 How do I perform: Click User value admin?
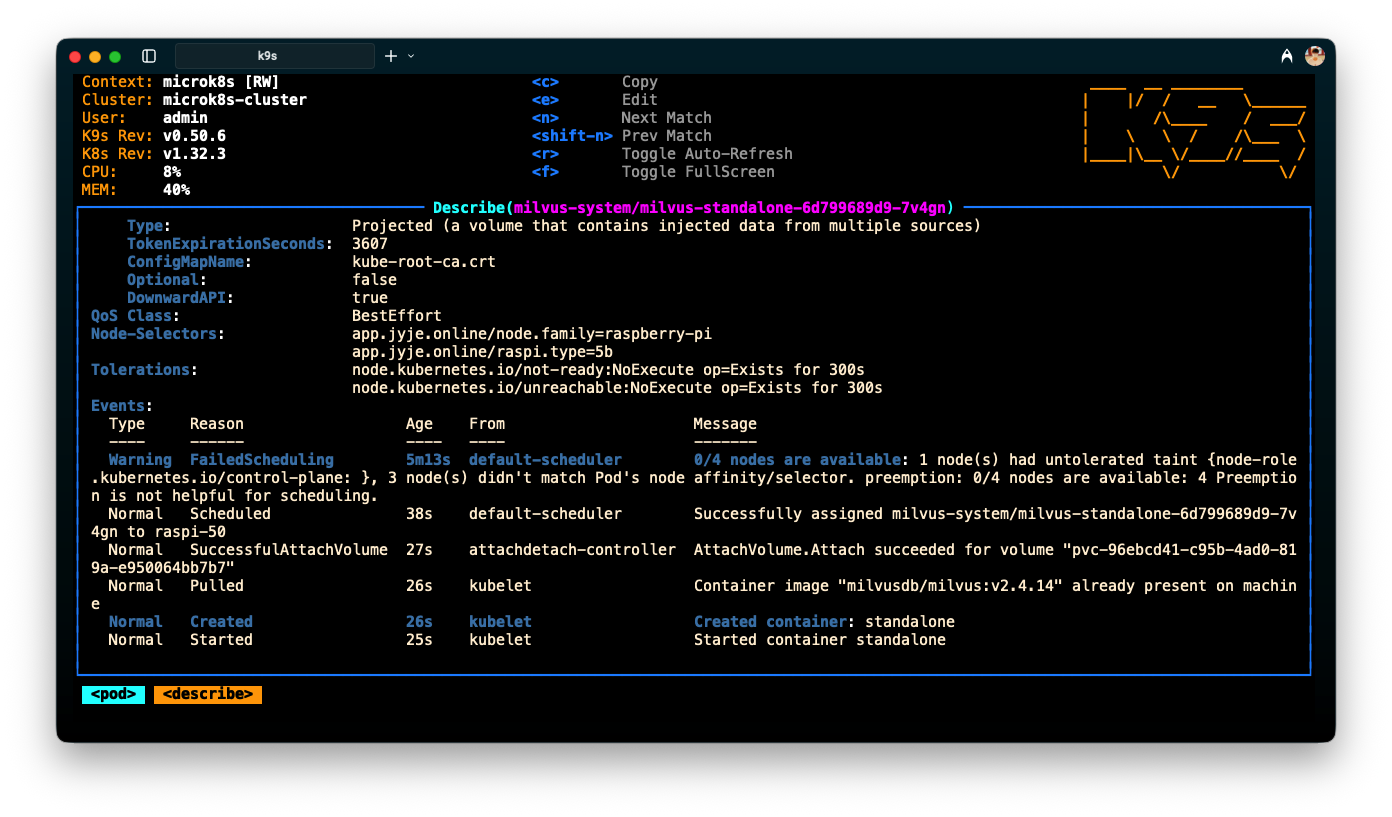click(x=185, y=118)
